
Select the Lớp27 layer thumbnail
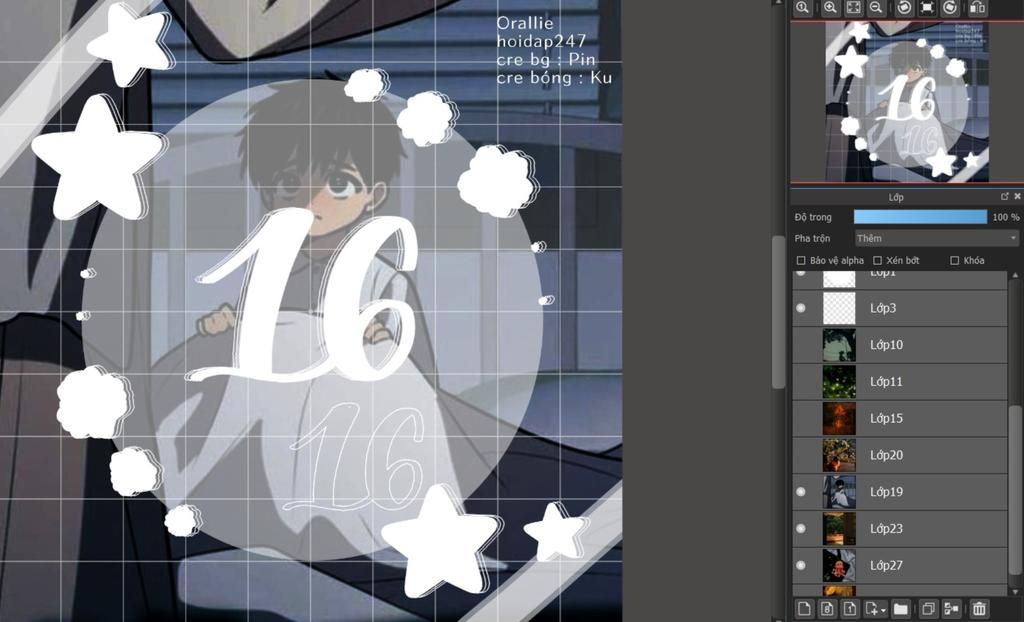pyautogui.click(x=839, y=566)
